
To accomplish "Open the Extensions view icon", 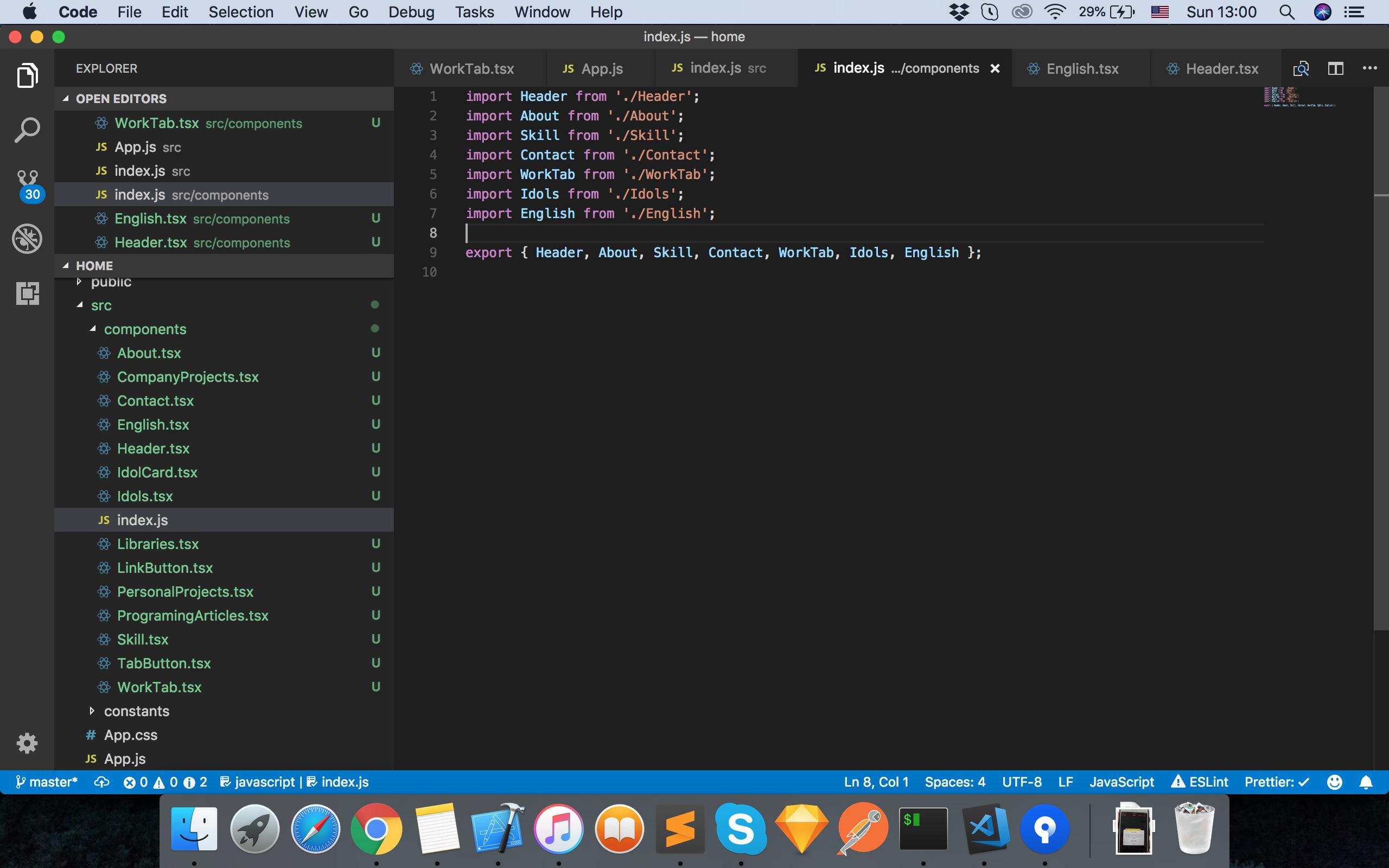I will point(27,293).
